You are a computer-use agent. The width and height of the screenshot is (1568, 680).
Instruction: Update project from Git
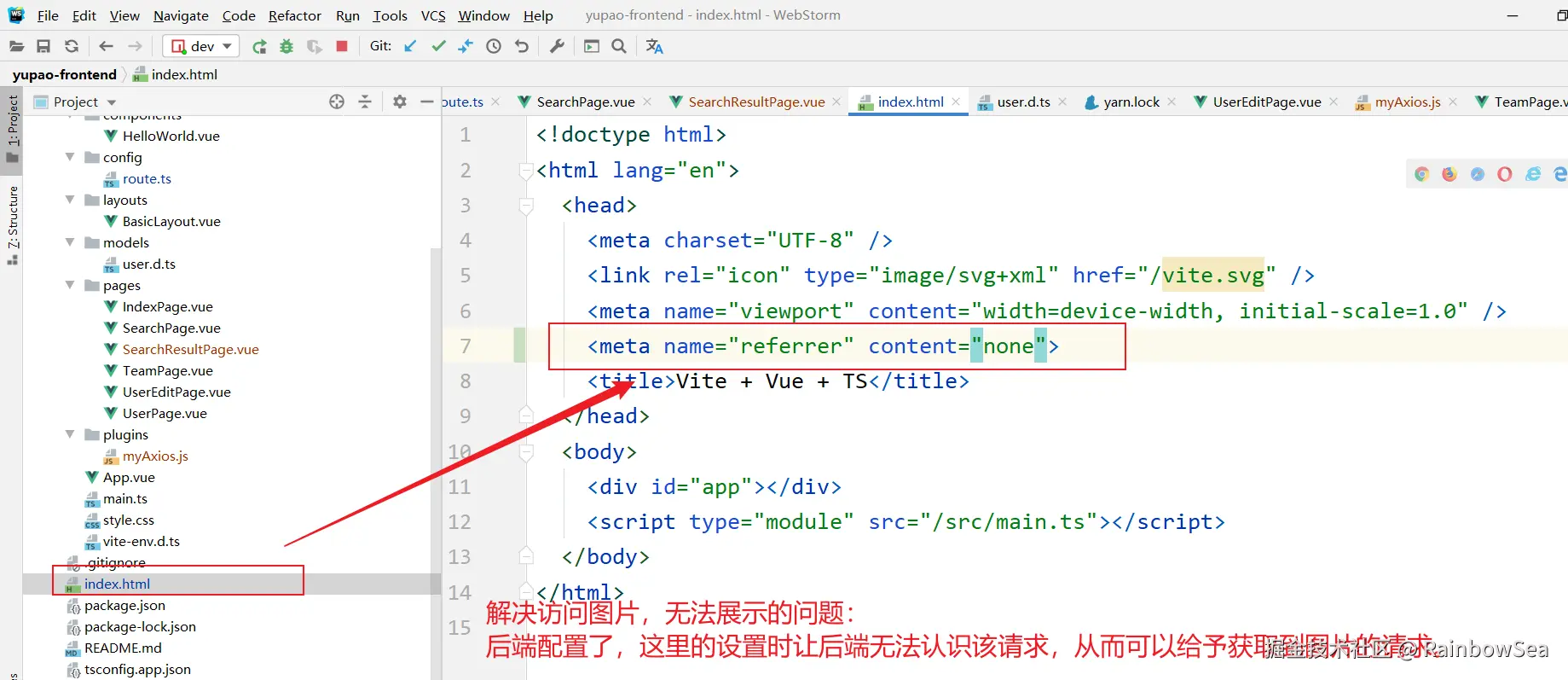click(x=410, y=46)
